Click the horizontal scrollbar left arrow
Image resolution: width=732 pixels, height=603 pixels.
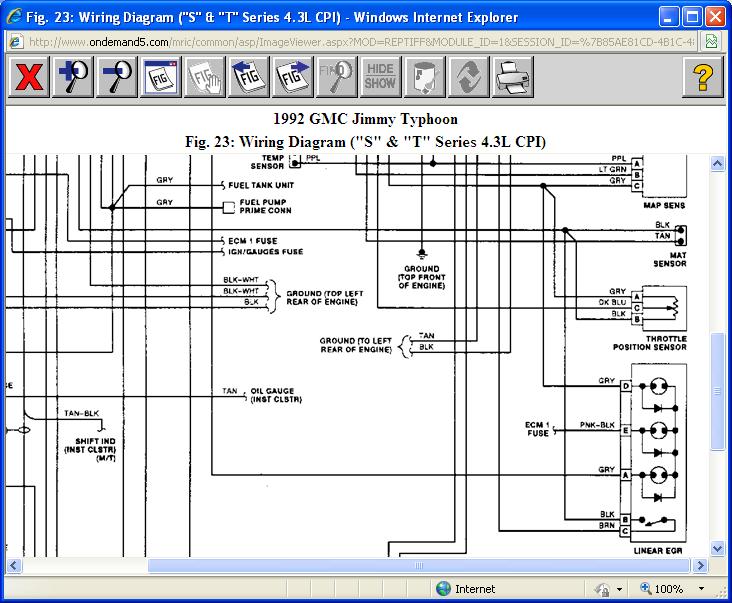(x=13, y=565)
